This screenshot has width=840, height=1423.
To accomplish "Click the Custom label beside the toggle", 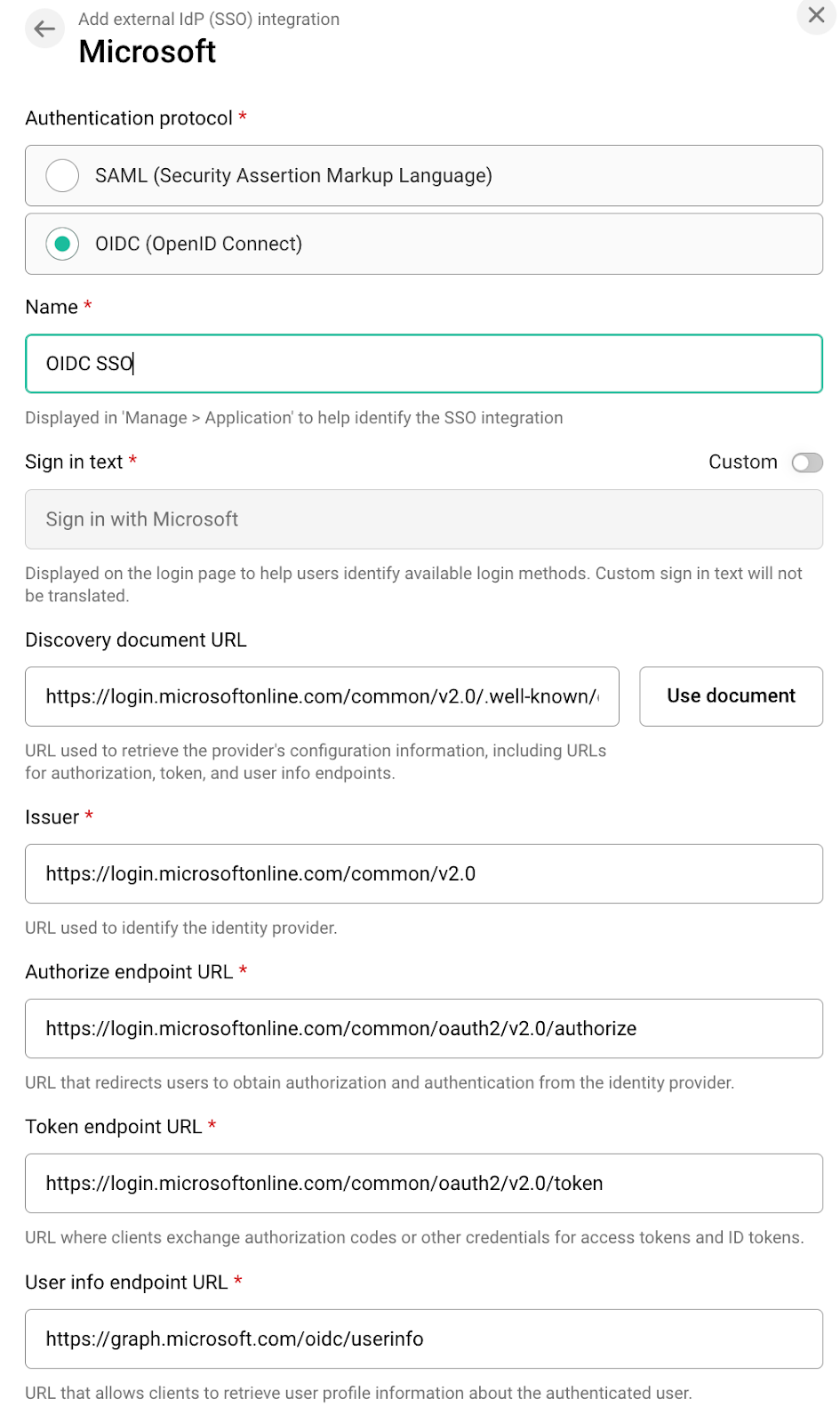I will coord(742,462).
